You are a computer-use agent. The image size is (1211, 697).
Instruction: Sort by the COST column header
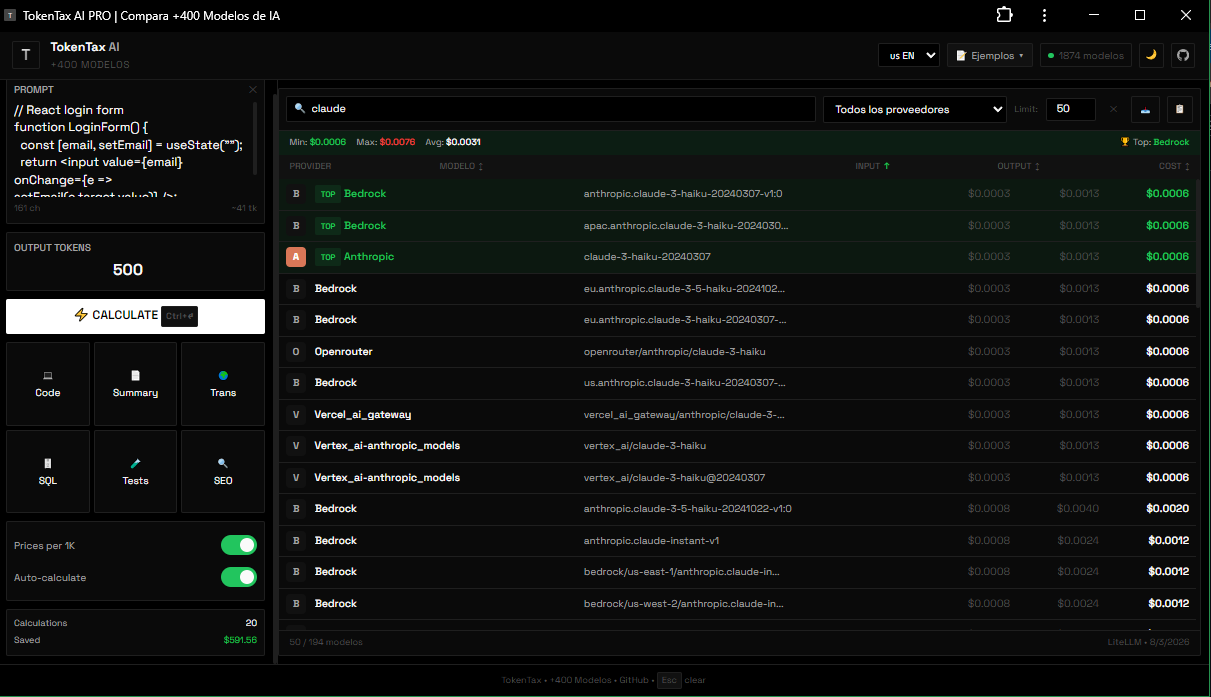1174,166
